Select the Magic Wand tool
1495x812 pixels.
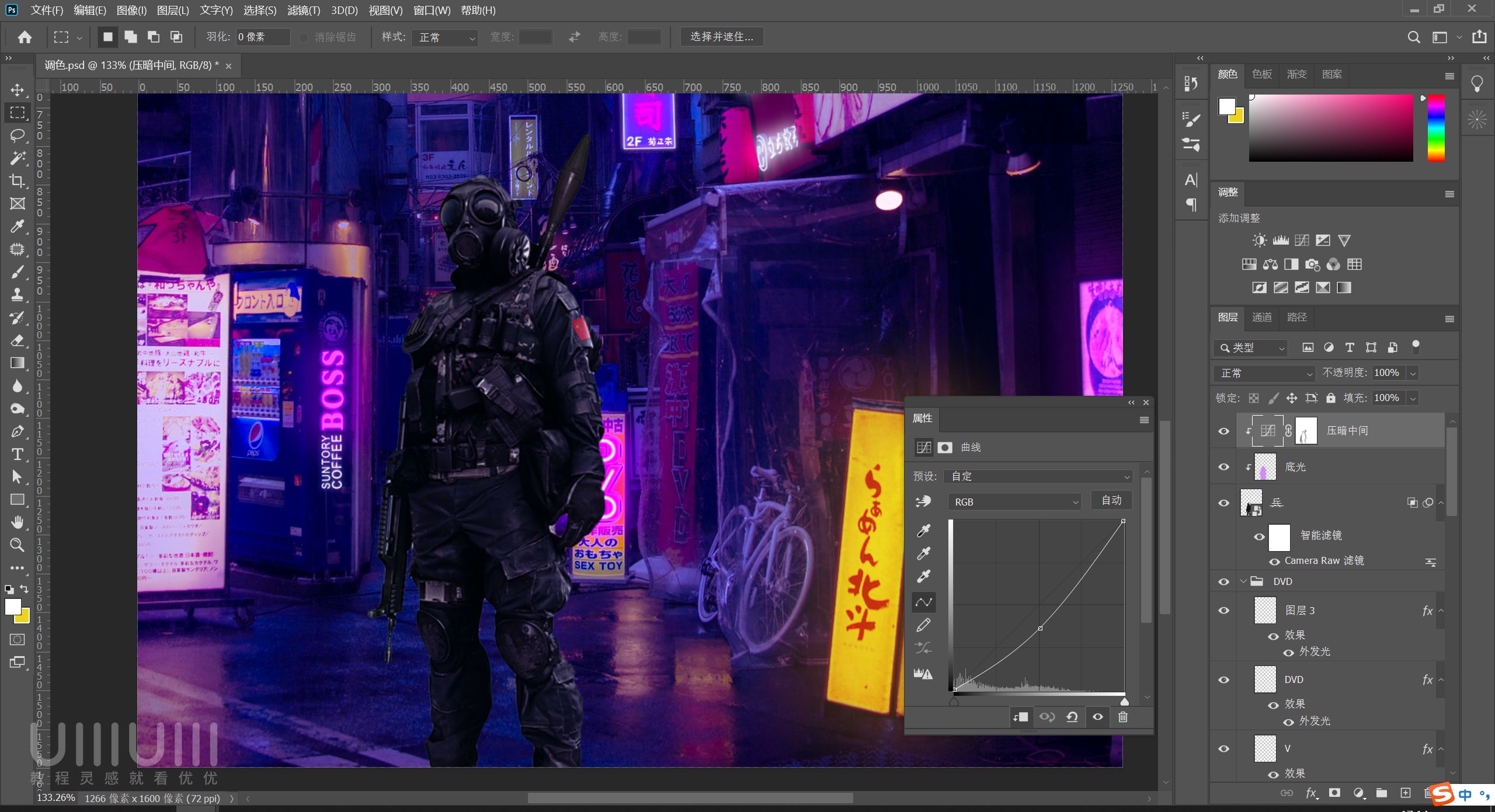[x=18, y=158]
